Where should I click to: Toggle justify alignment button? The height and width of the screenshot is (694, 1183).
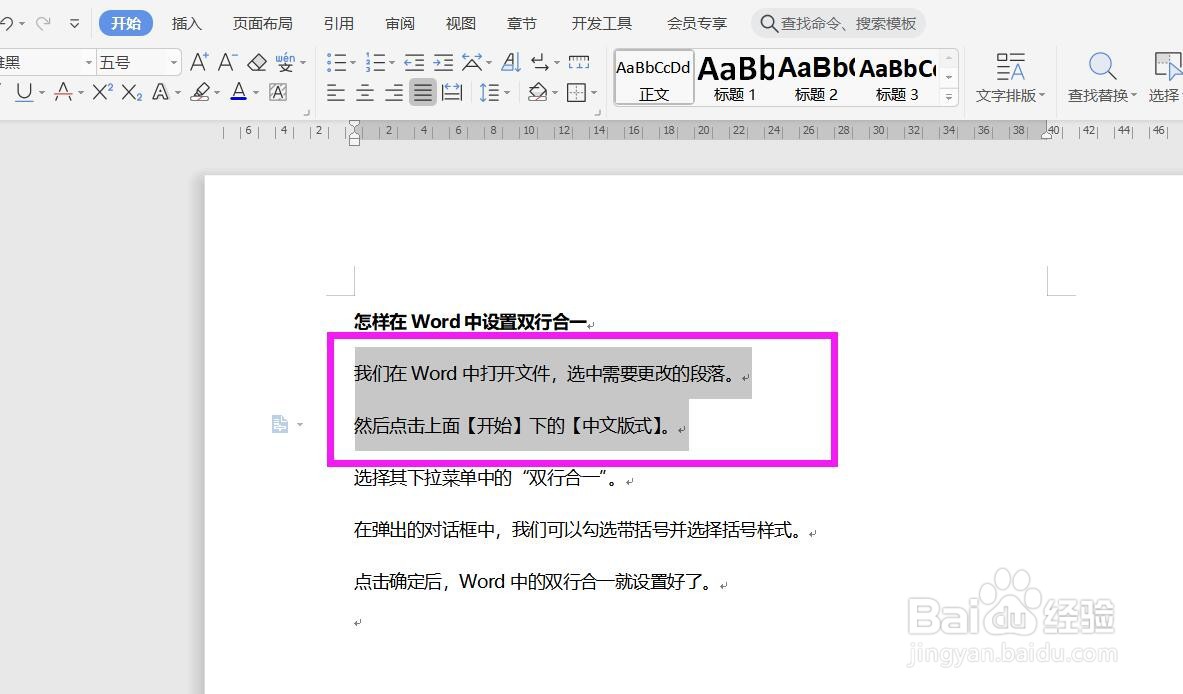click(422, 93)
